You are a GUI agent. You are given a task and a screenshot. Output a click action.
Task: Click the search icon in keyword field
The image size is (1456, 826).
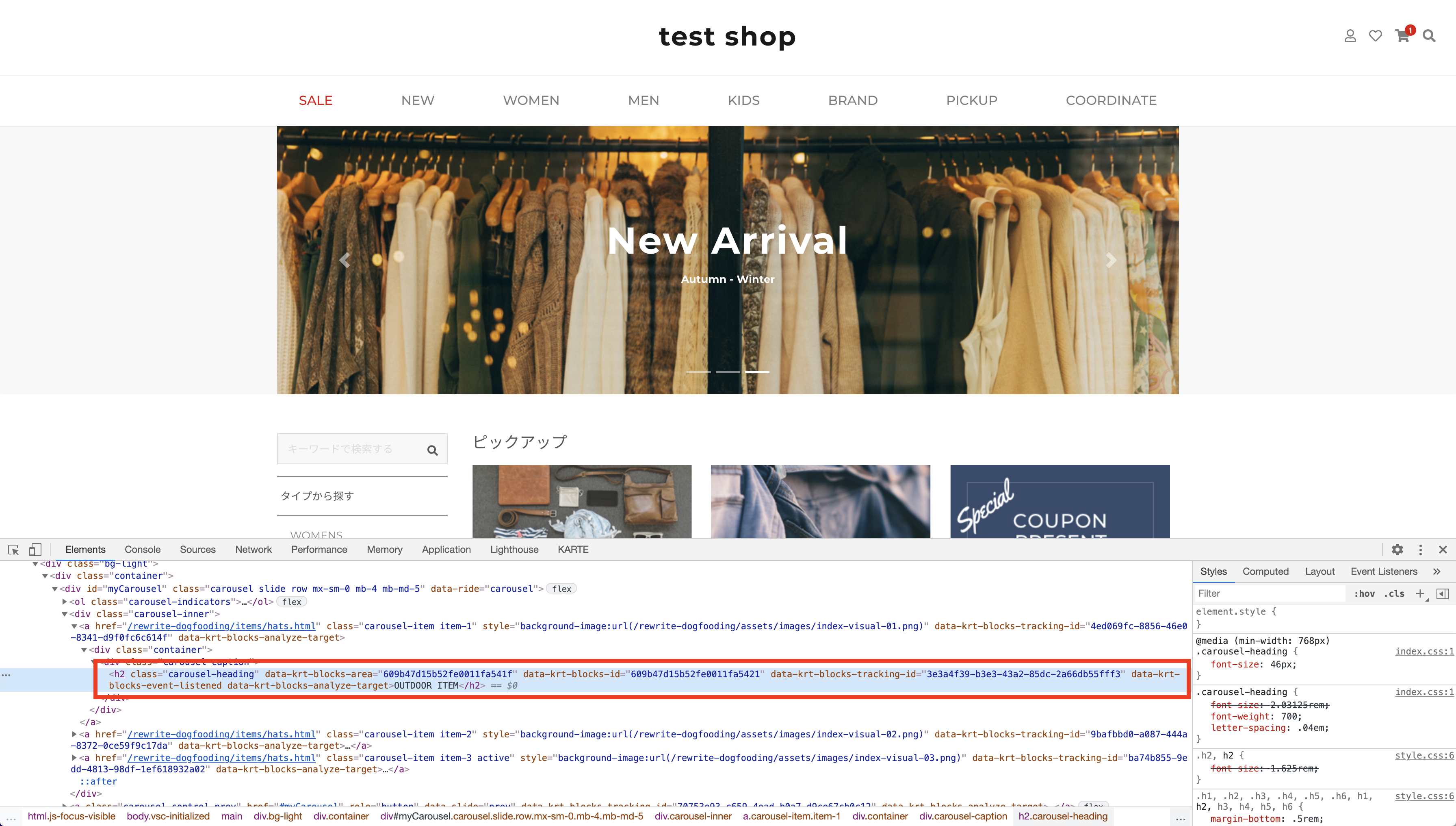(x=432, y=450)
